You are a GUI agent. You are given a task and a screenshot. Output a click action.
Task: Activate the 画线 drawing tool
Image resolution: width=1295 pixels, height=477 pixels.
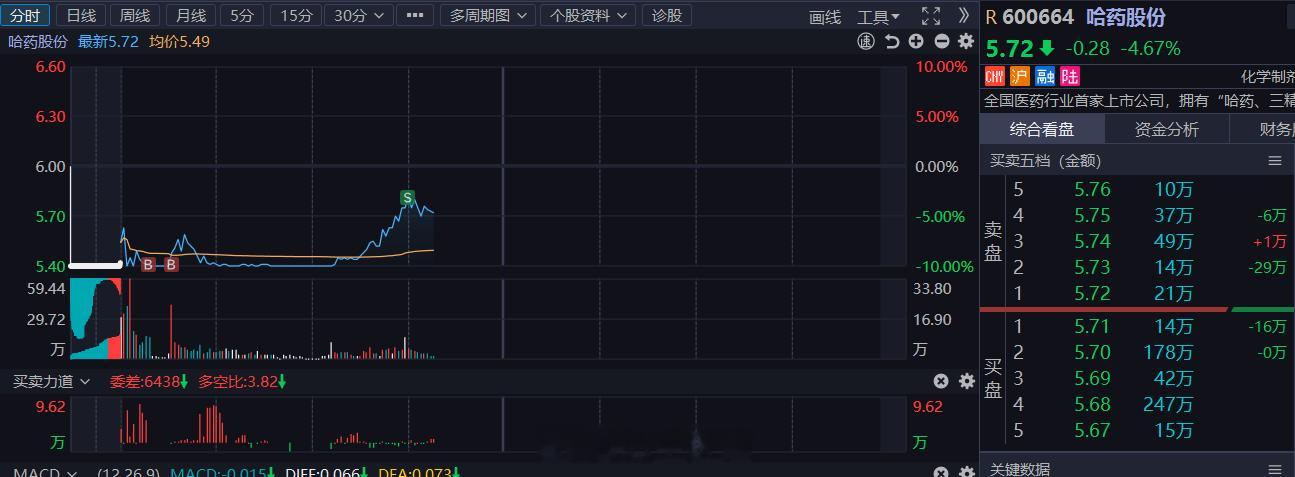coord(825,16)
